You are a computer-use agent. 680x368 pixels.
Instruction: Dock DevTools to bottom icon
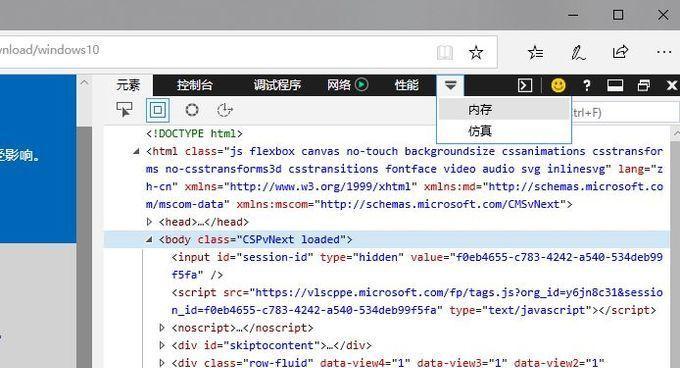pos(615,85)
